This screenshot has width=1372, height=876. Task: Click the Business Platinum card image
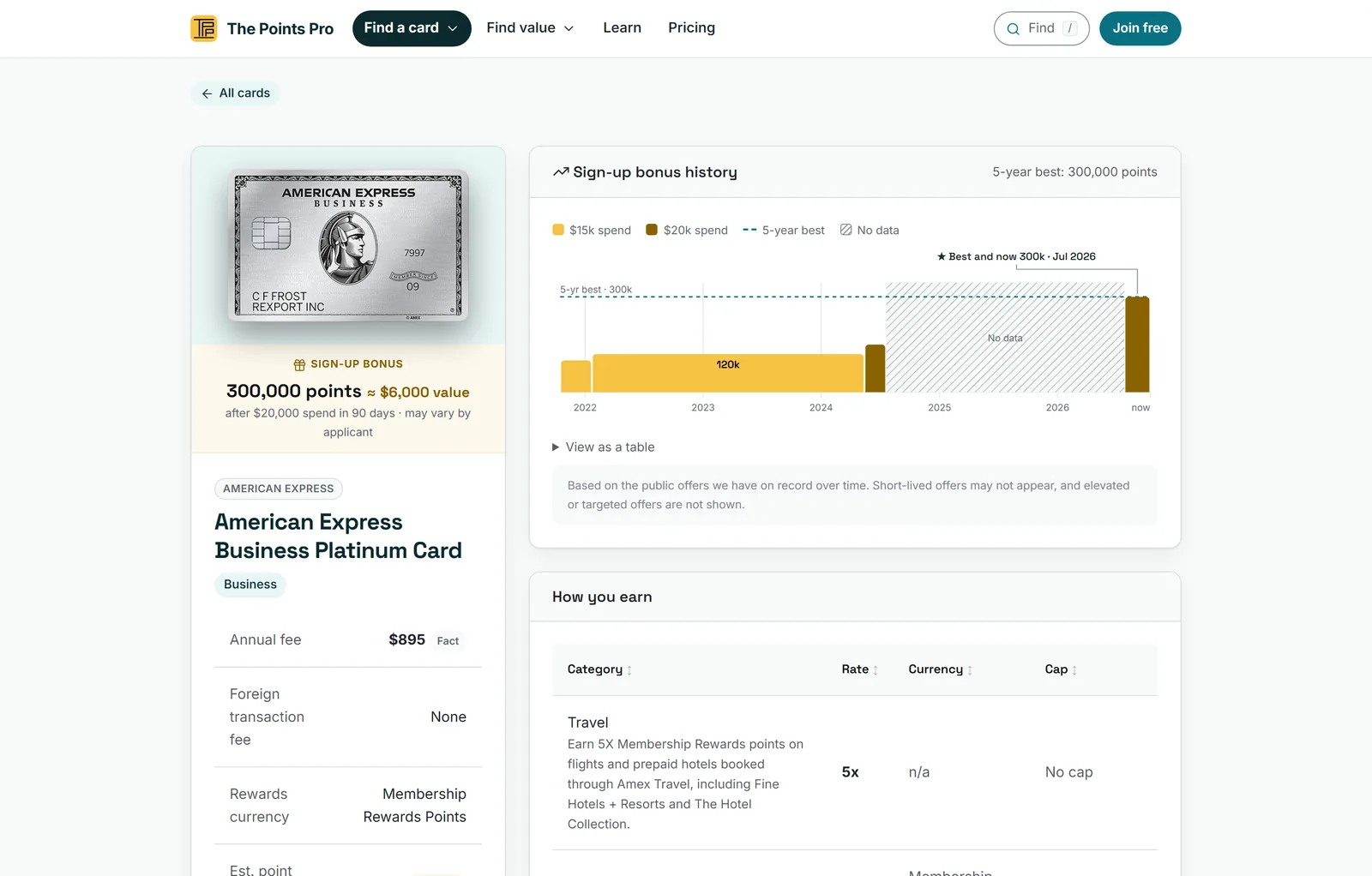pos(348,246)
